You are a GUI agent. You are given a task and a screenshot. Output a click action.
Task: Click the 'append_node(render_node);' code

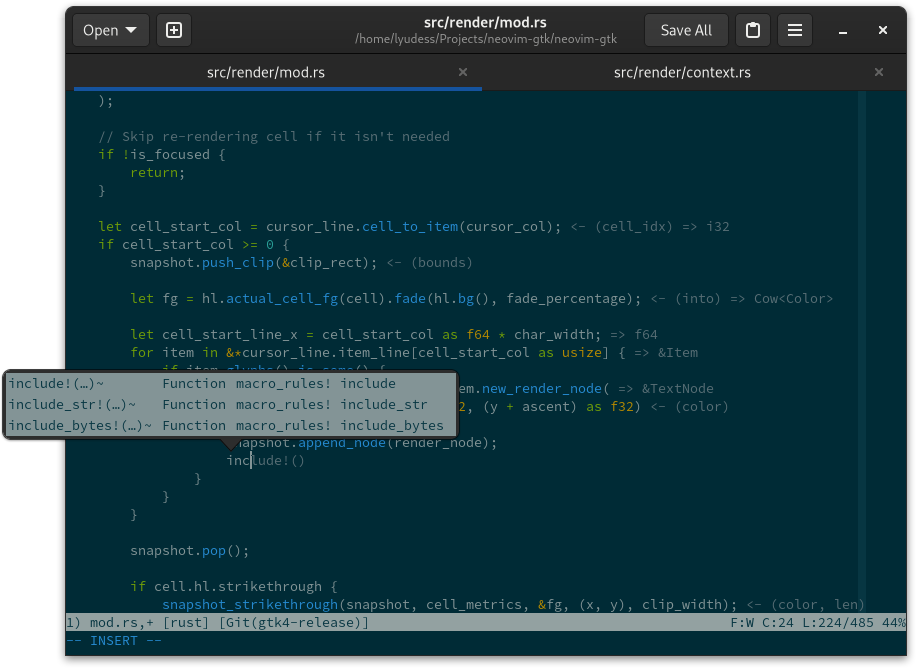[398, 442]
